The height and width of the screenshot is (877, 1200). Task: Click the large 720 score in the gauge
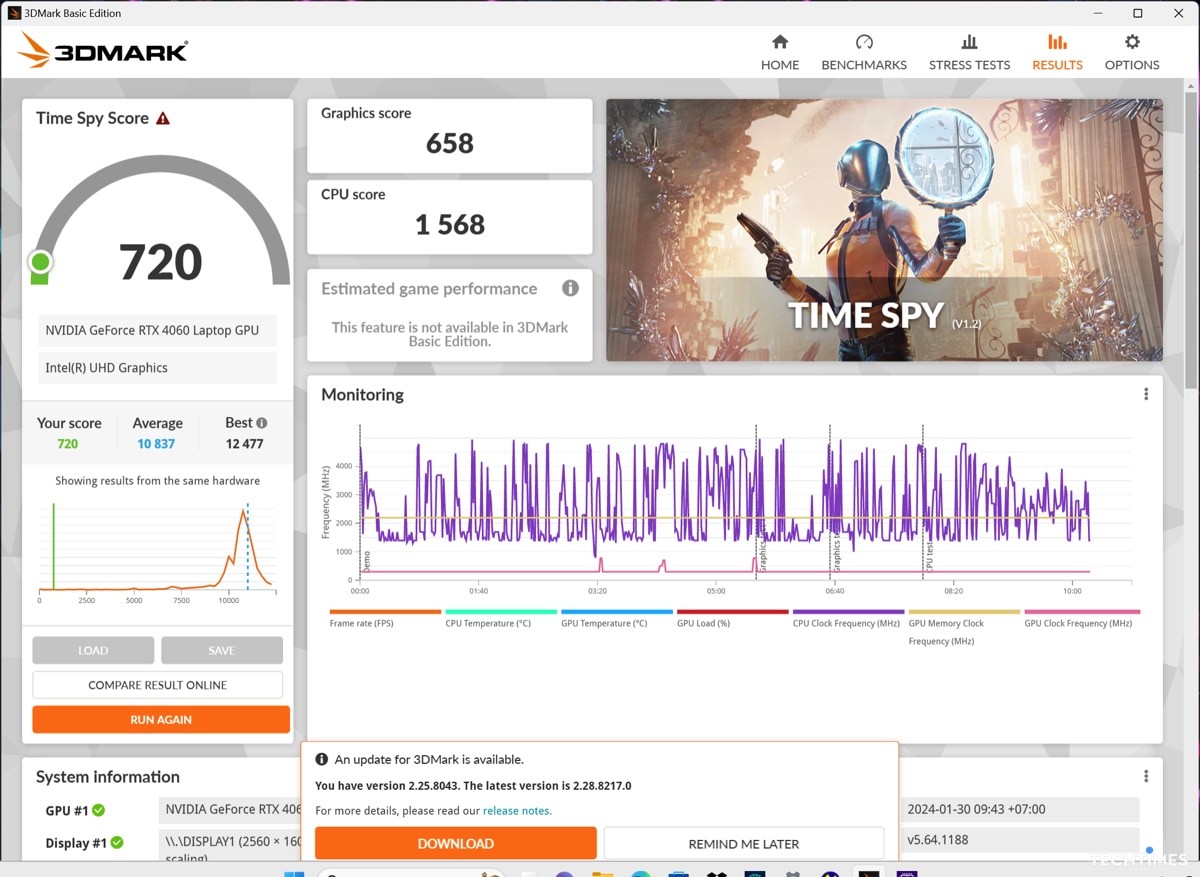(161, 262)
